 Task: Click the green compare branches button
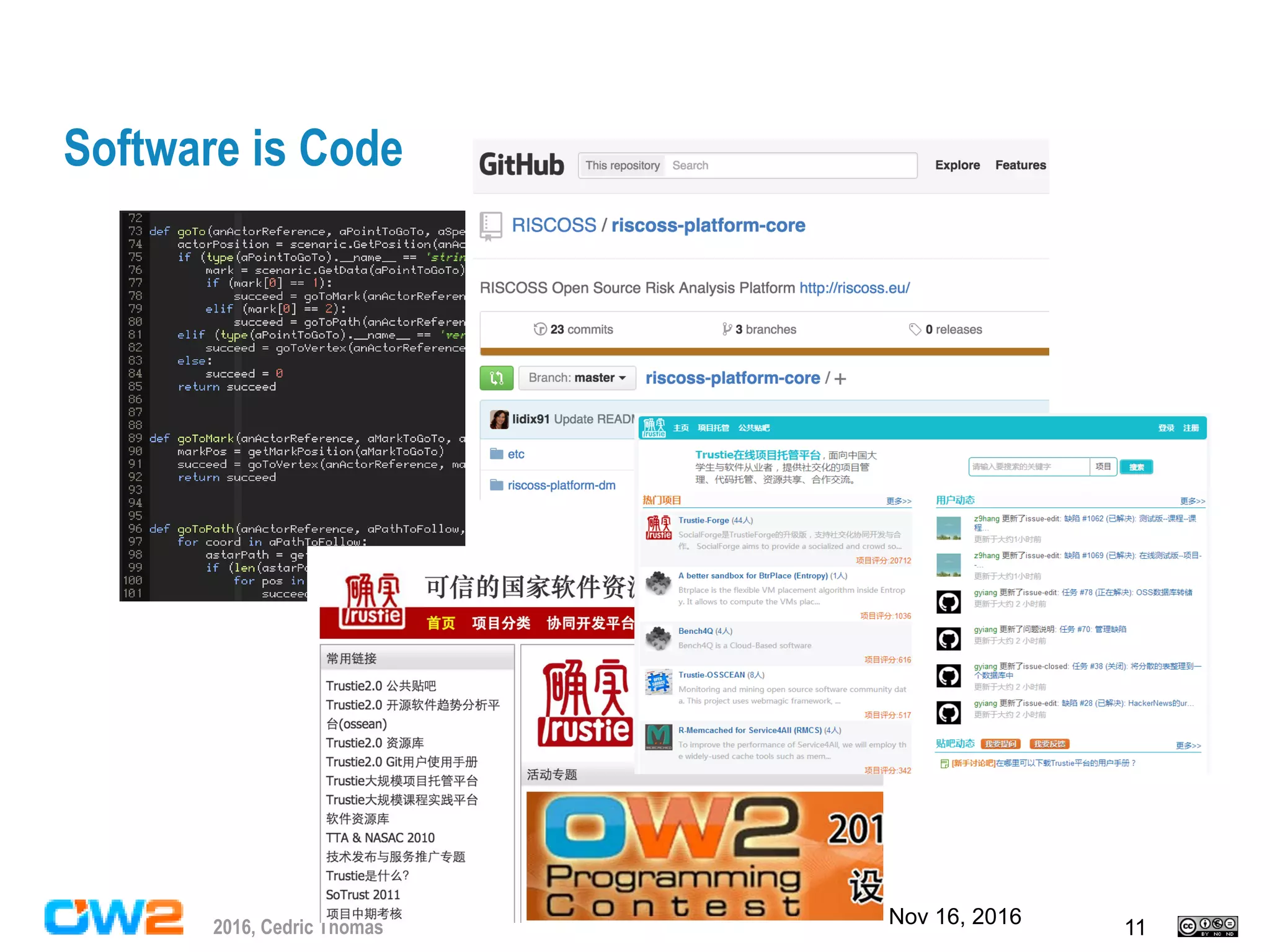496,378
